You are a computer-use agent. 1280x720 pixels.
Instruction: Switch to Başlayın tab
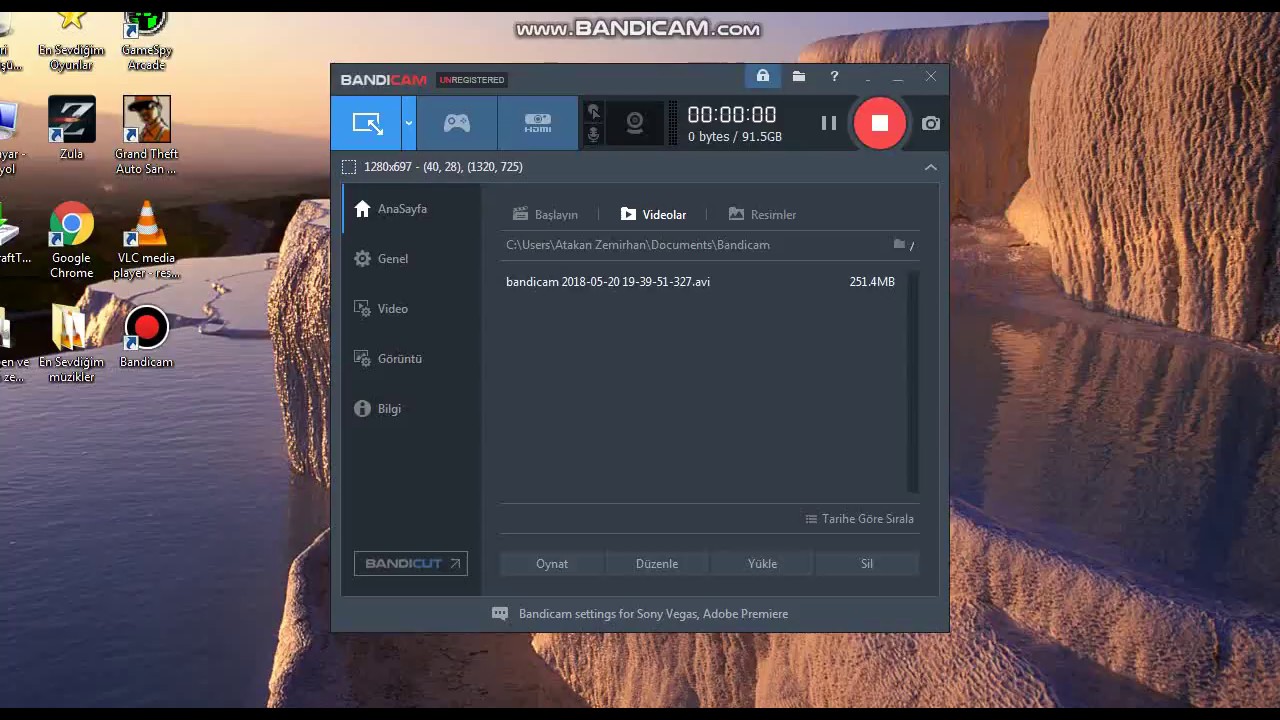pos(545,214)
